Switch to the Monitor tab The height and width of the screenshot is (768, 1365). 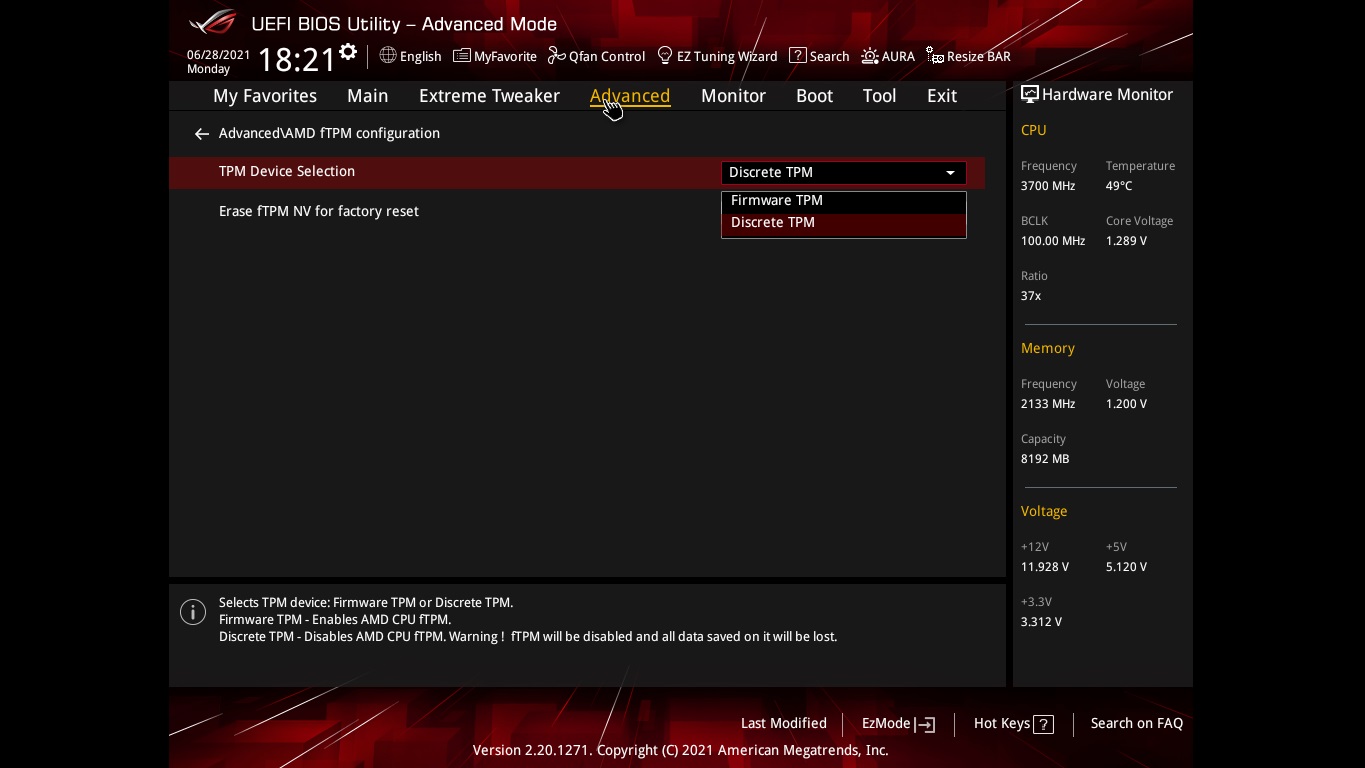[733, 96]
